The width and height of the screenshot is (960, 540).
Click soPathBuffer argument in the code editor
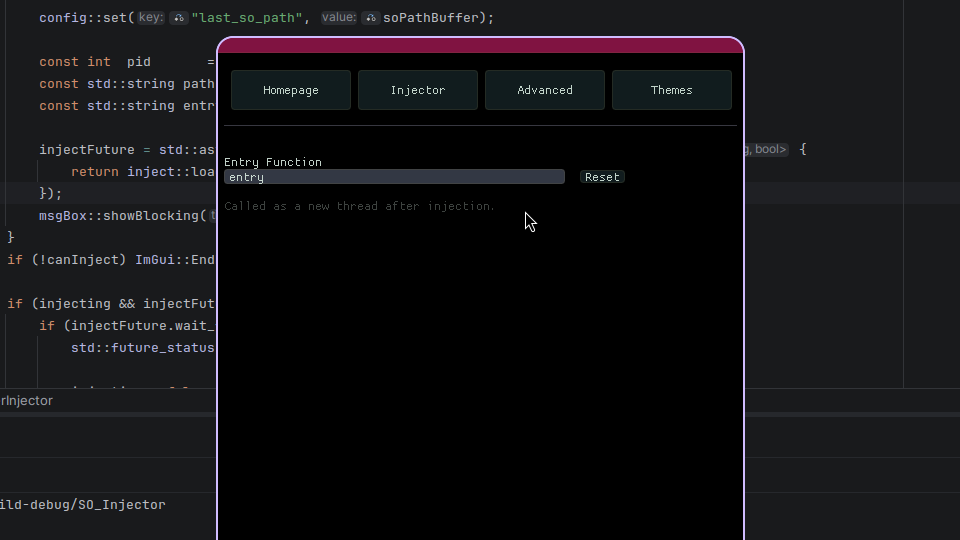pos(430,18)
